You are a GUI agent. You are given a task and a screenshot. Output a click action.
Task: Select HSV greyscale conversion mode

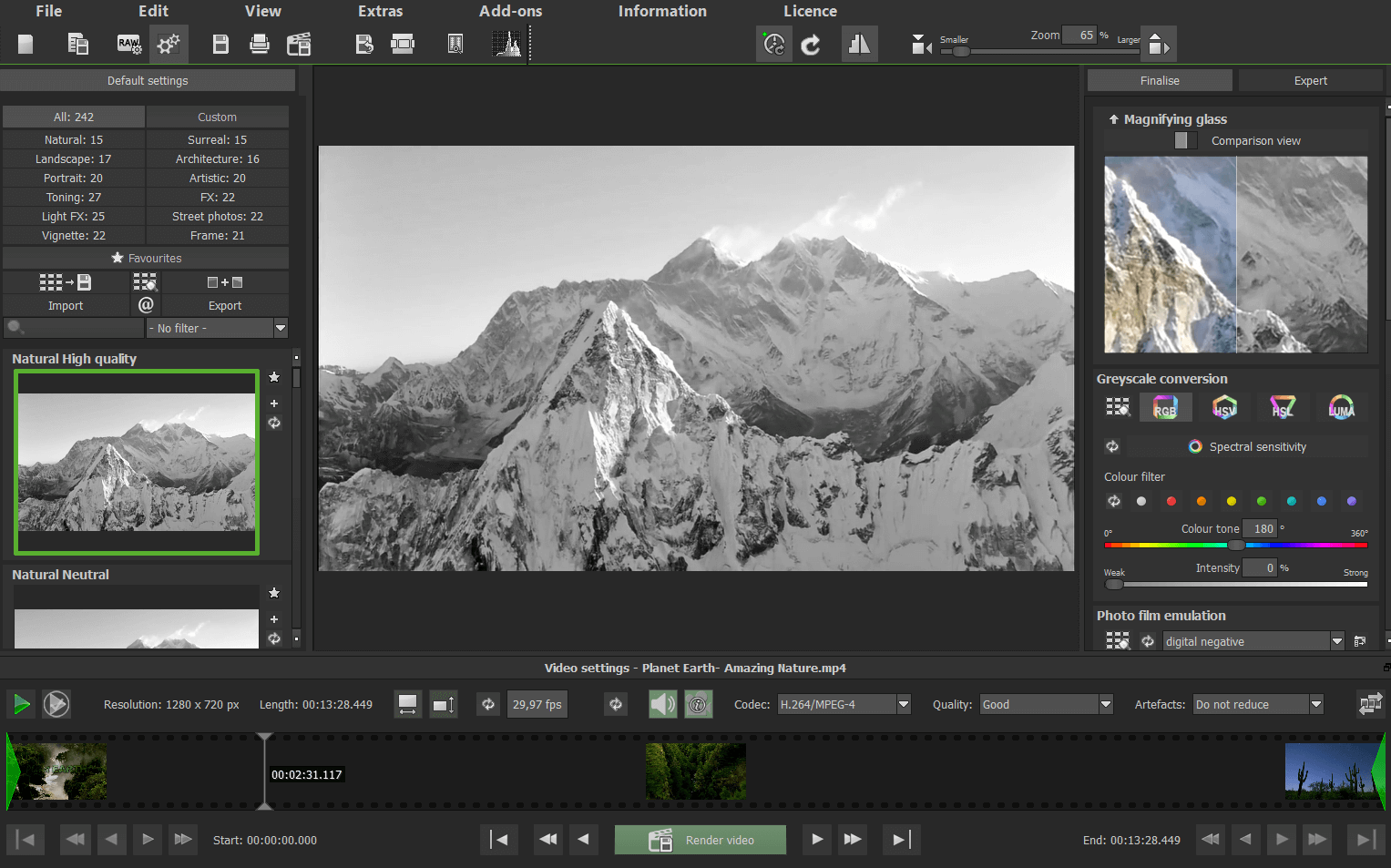[1224, 407]
